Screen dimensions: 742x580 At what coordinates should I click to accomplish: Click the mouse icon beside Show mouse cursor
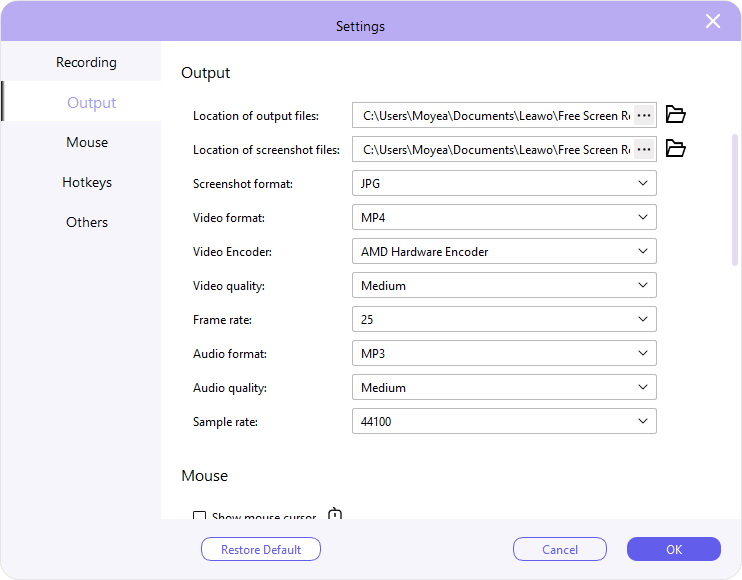click(x=335, y=516)
